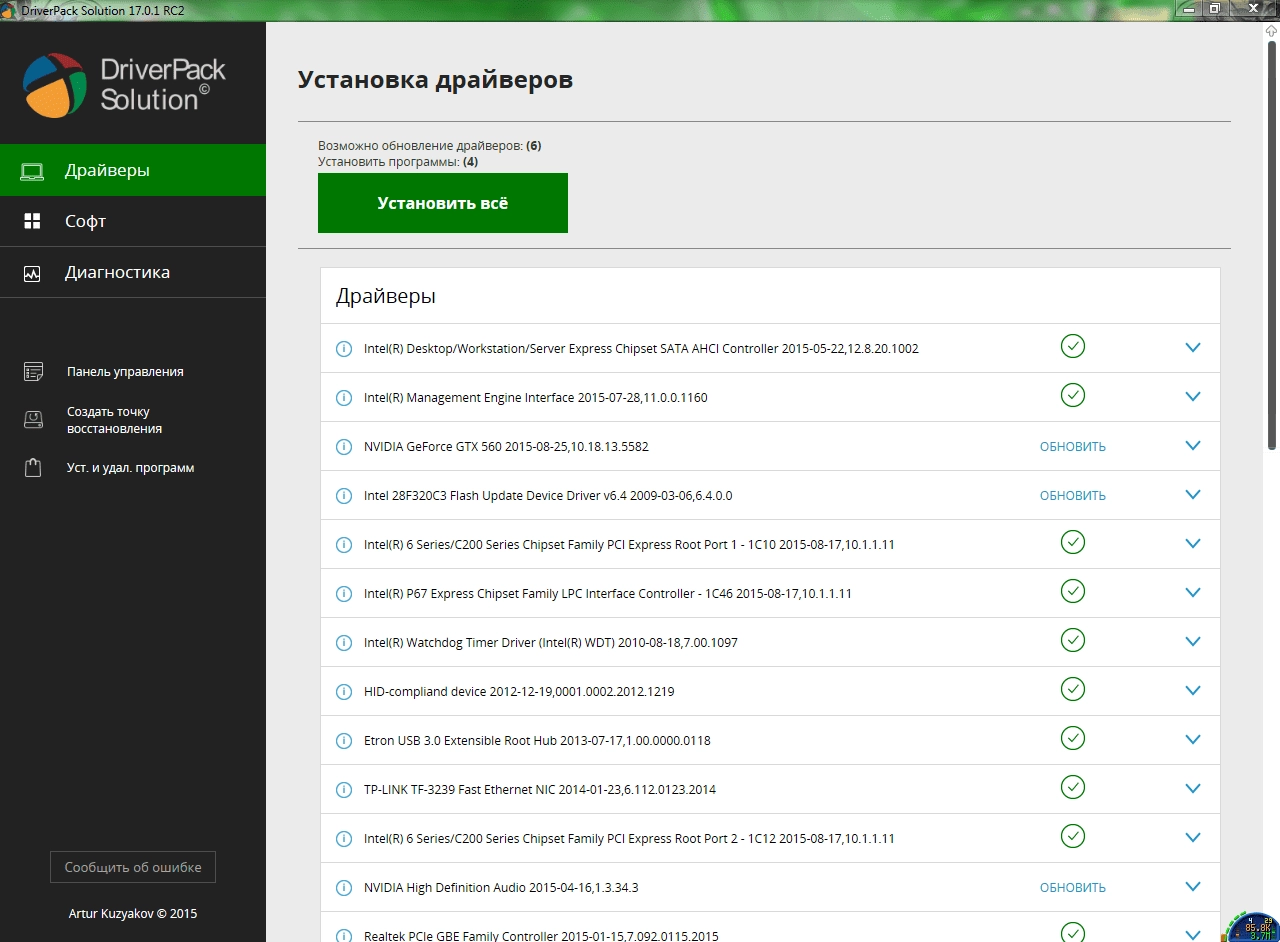Image resolution: width=1280 pixels, height=942 pixels.
Task: Click info icon for NVIDIA High Definition Audio
Action: (344, 888)
